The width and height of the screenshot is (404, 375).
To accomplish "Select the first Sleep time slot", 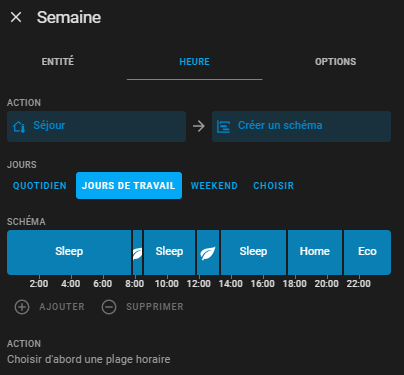I will click(x=69, y=252).
